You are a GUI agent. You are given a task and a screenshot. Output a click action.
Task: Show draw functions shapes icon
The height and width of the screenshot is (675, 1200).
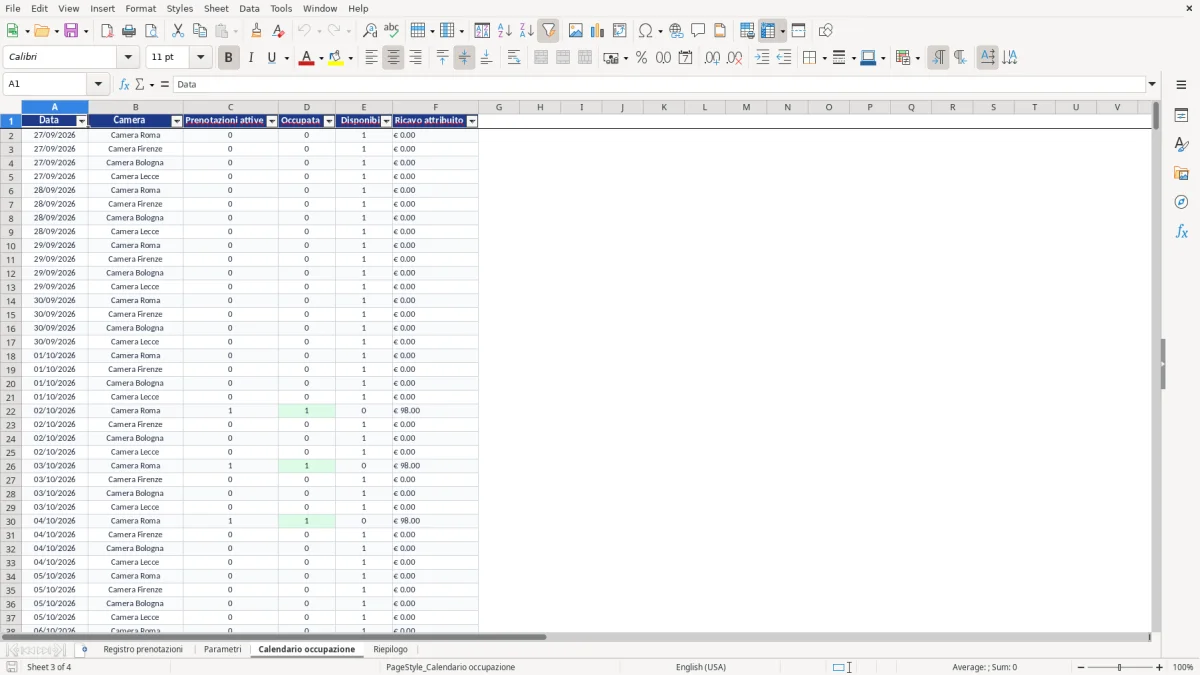[x=826, y=31]
